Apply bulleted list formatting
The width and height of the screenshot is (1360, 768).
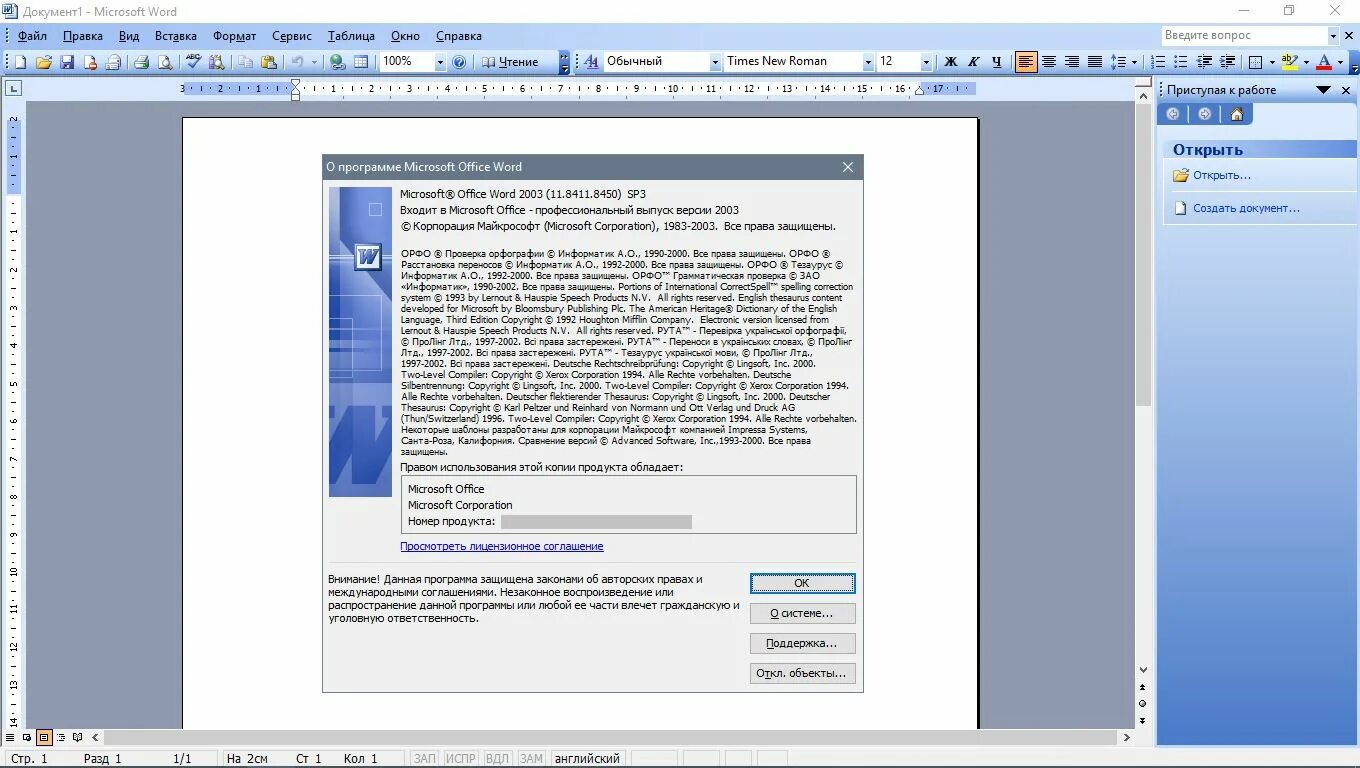[x=1181, y=62]
